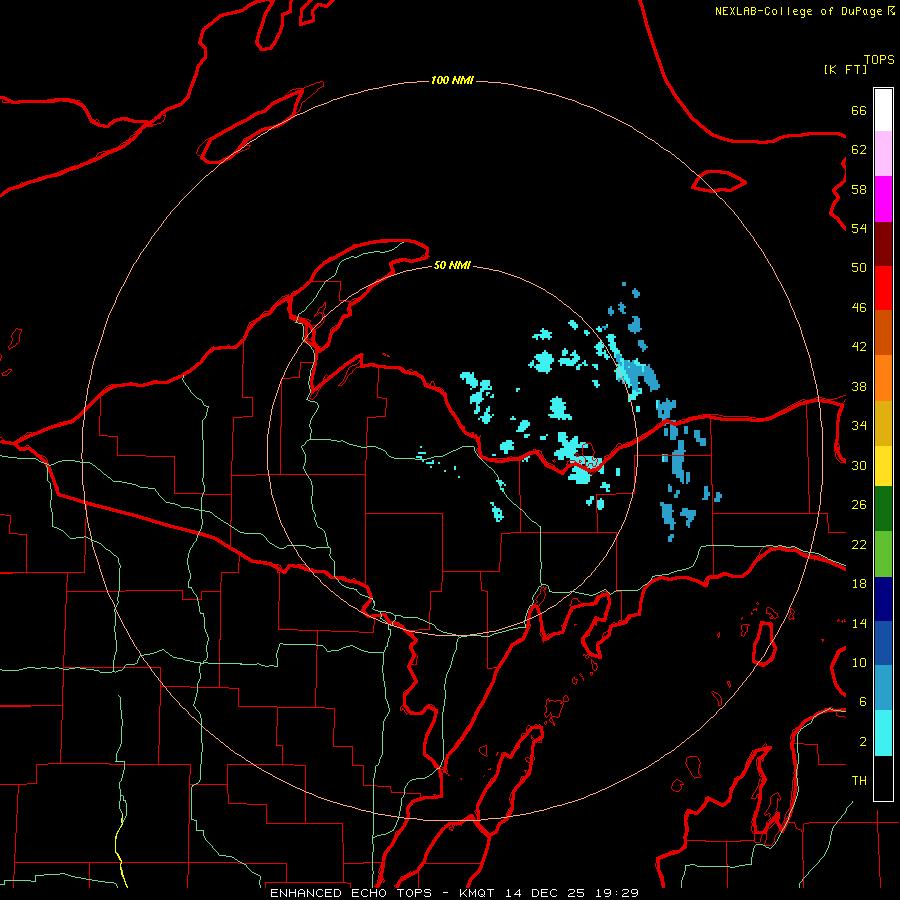
Task: Click the light green 18-22 kft legend swatch
Action: pyautogui.click(x=883, y=554)
